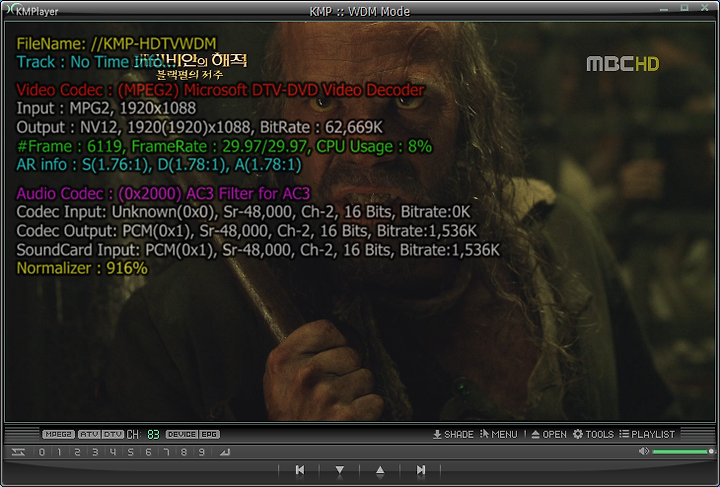Jump to last channel with skip-forward button
The image size is (720, 487).
(x=421, y=470)
